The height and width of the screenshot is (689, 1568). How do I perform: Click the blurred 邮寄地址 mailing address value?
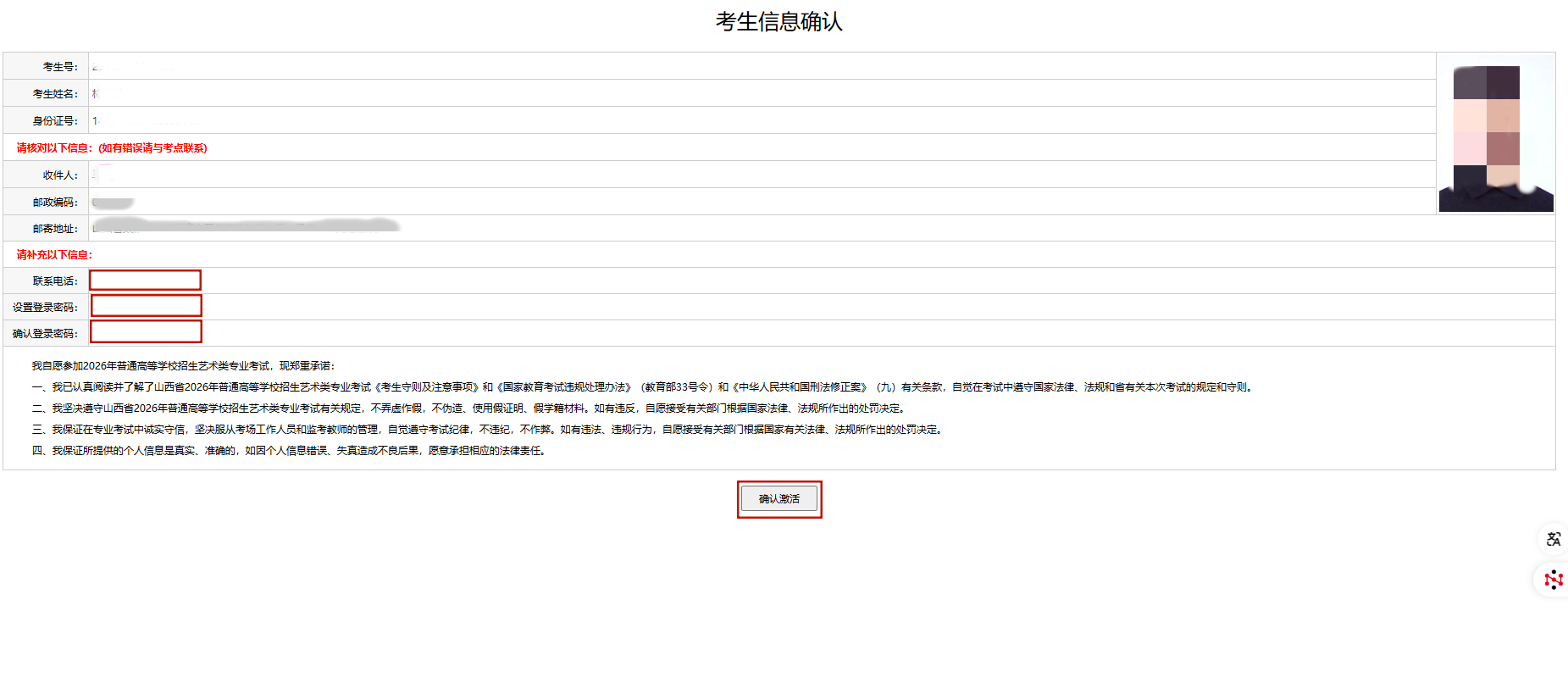click(246, 226)
